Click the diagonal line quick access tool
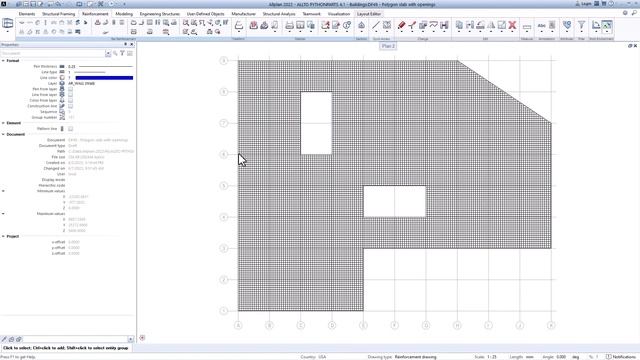The height and width of the screenshot is (360, 640). (376, 25)
